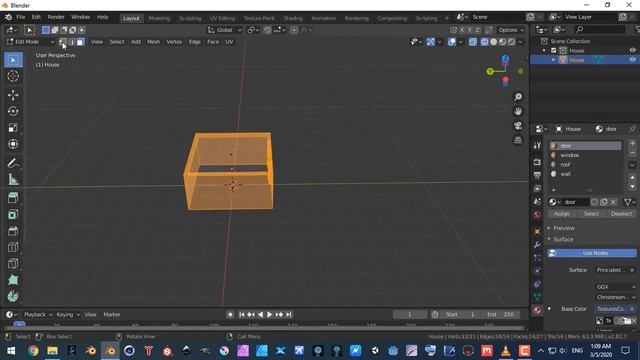This screenshot has width=640, height=360.
Task: Select the Knife tool
Action: (13, 264)
